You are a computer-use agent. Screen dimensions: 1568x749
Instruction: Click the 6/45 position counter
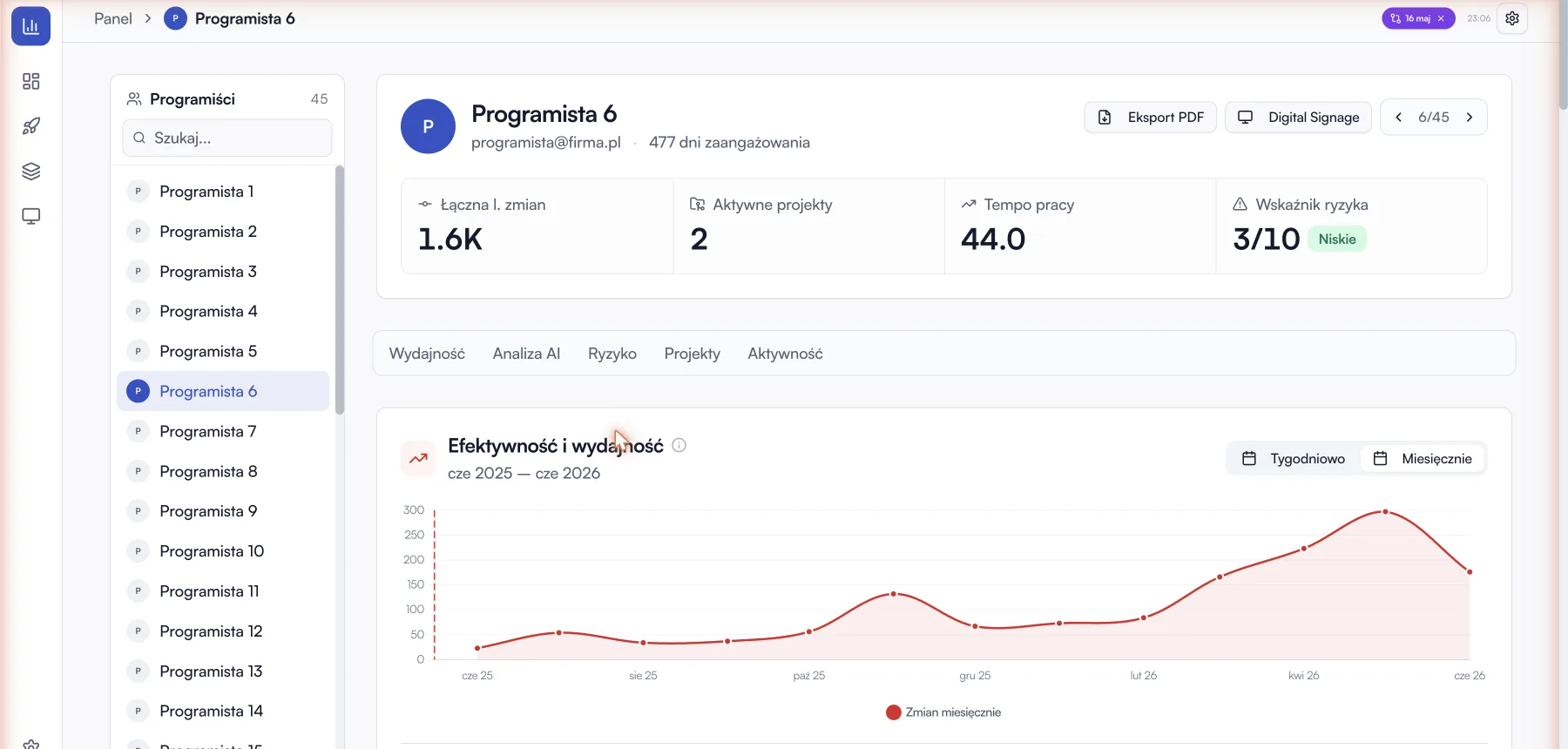(1434, 117)
